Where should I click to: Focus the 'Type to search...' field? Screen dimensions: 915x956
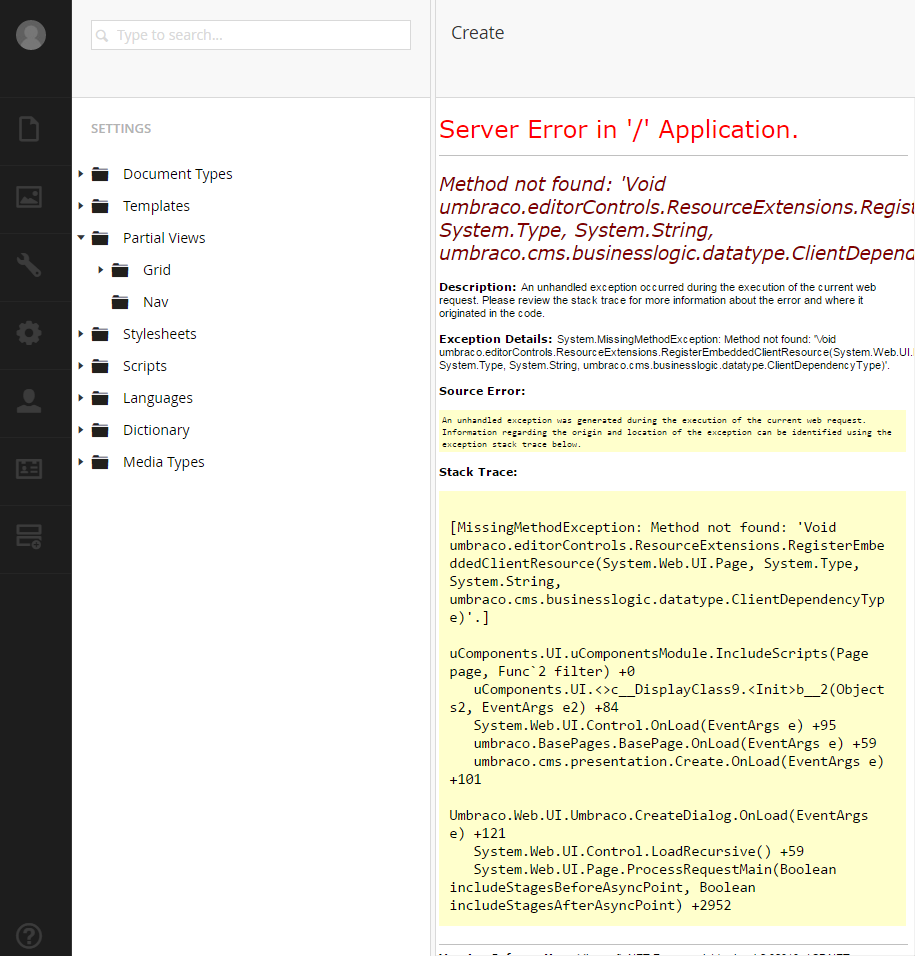pos(251,35)
